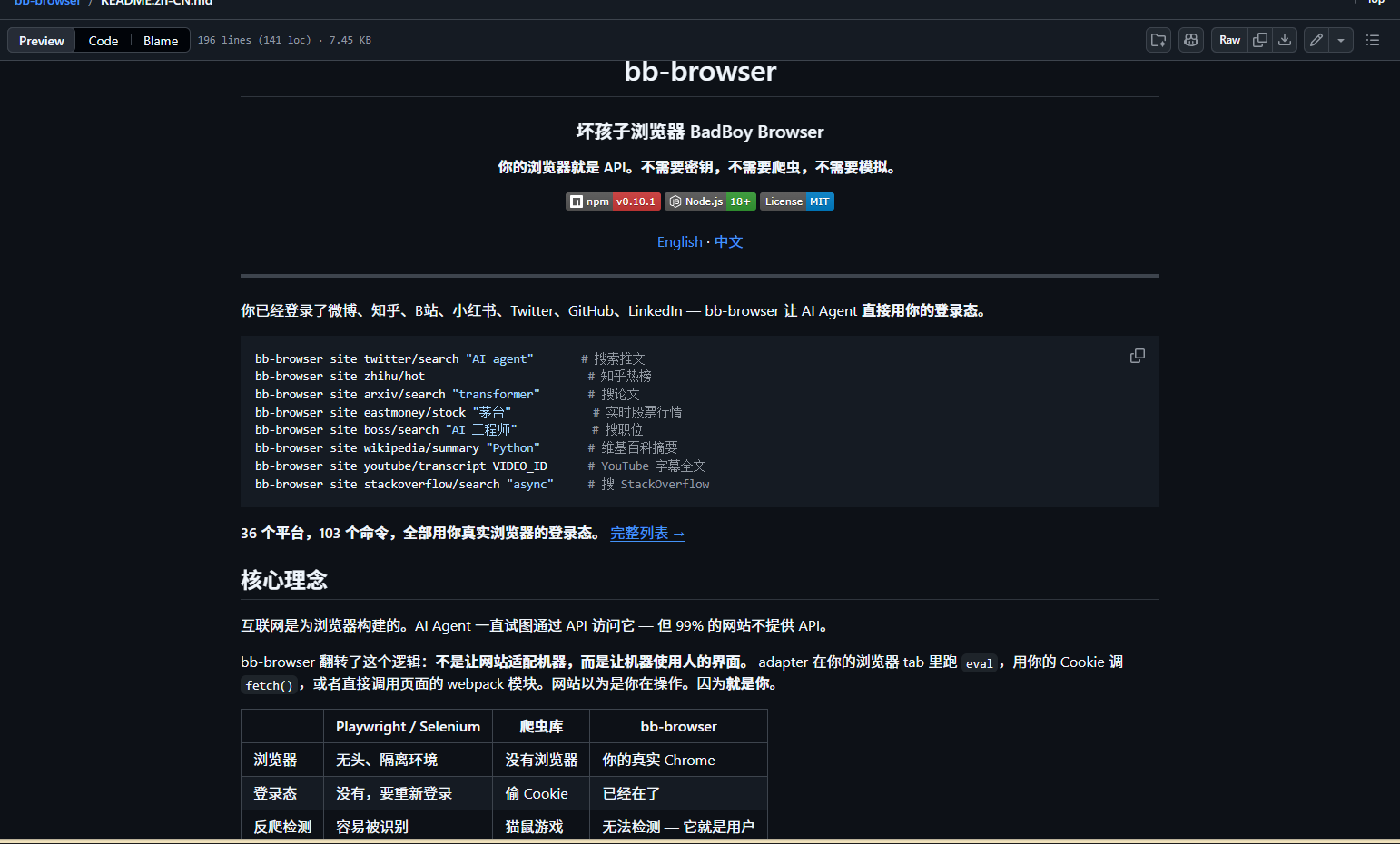Click the npm v0.10.1 badge
Image resolution: width=1400 pixels, height=844 pixels.
pyautogui.click(x=613, y=201)
